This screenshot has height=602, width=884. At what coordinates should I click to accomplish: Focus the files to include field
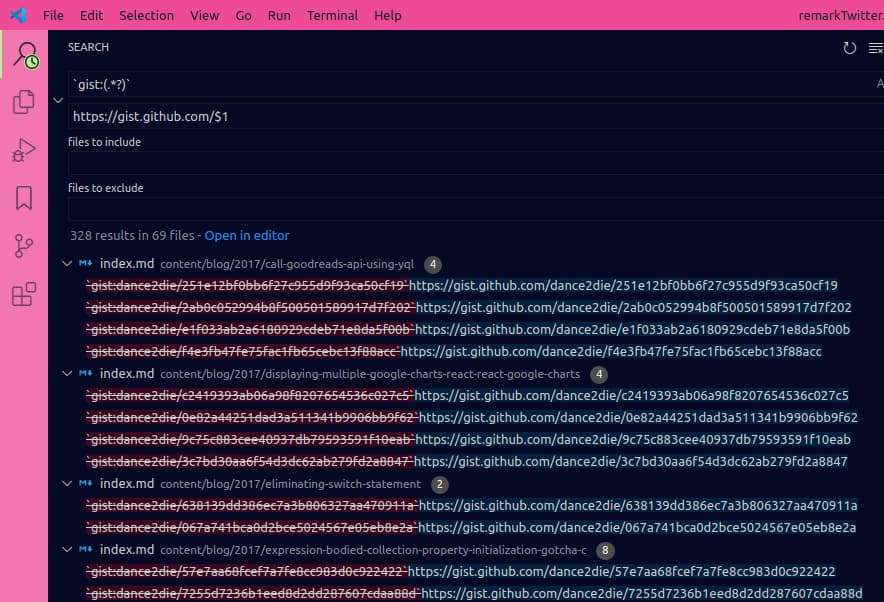[x=470, y=163]
